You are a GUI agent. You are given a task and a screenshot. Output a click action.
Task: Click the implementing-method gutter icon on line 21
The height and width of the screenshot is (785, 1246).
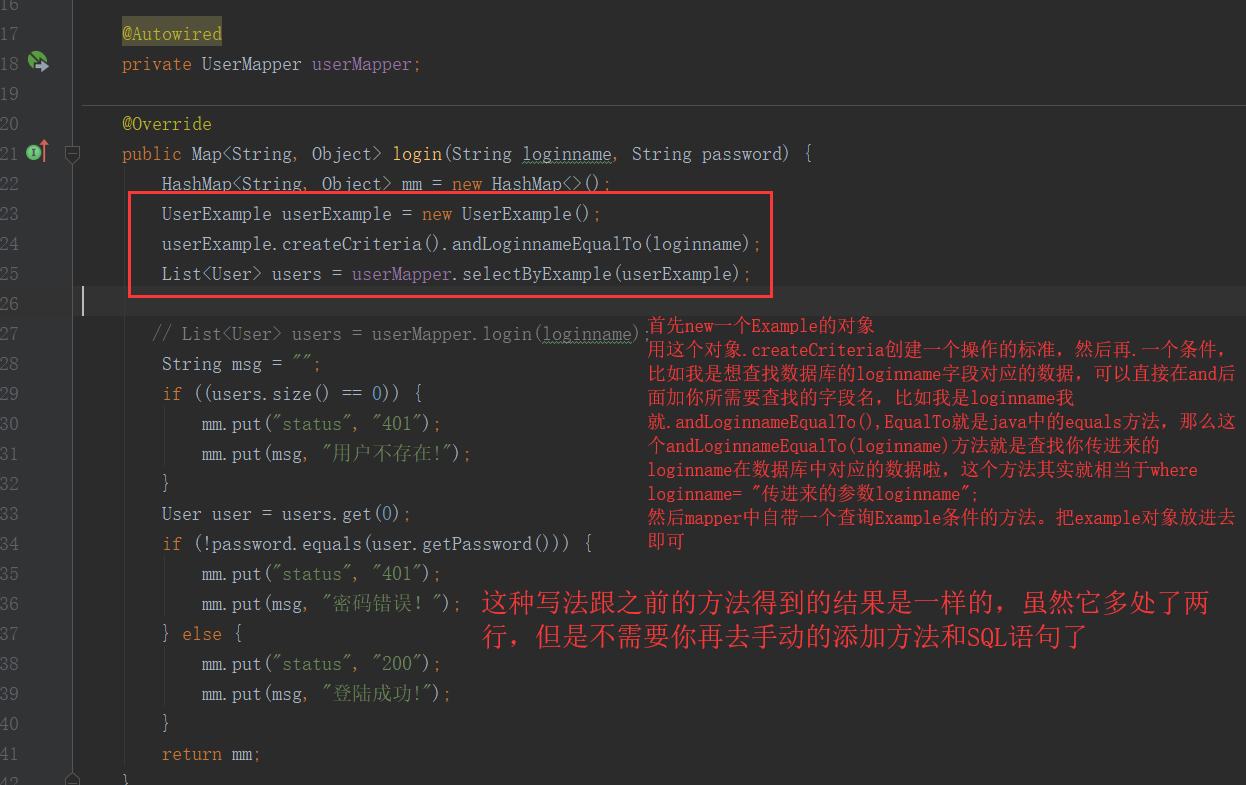tap(34, 153)
